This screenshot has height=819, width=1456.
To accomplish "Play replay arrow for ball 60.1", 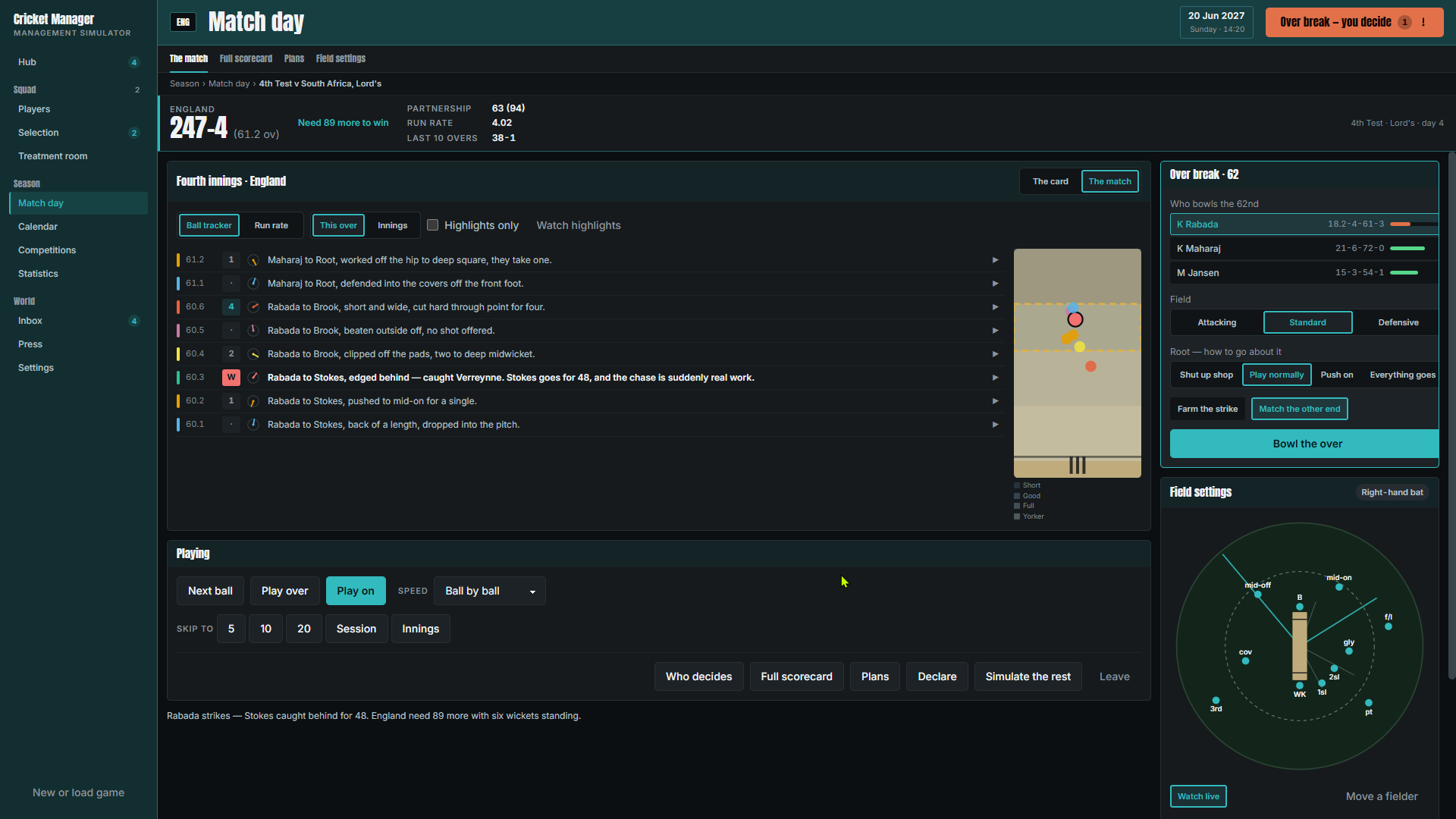I will pos(995,425).
